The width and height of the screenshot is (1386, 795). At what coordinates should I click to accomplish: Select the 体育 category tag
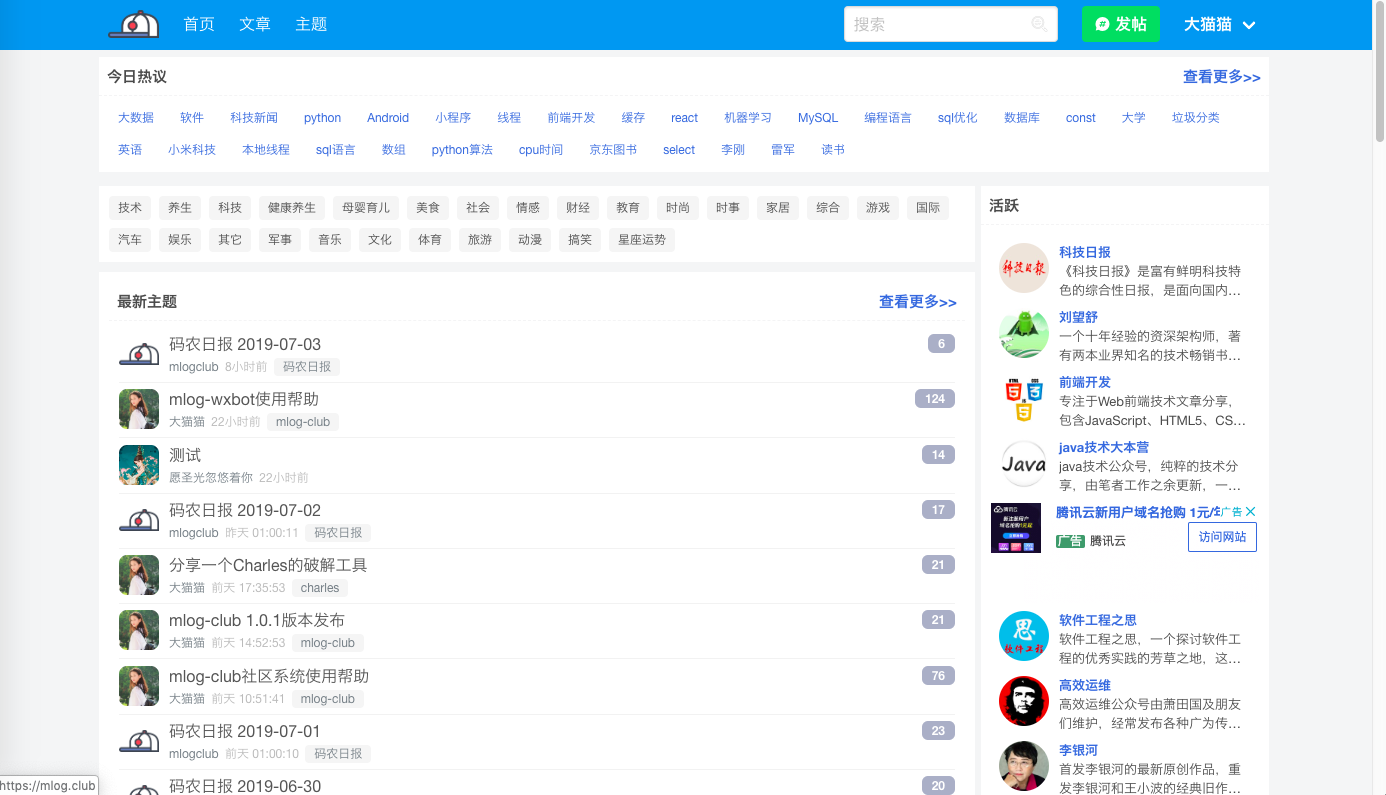[430, 239]
